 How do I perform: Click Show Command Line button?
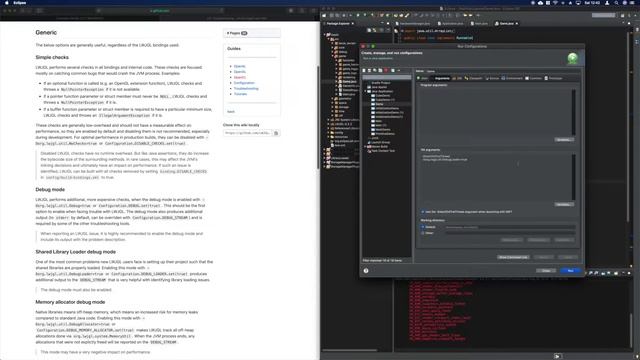pos(513,257)
